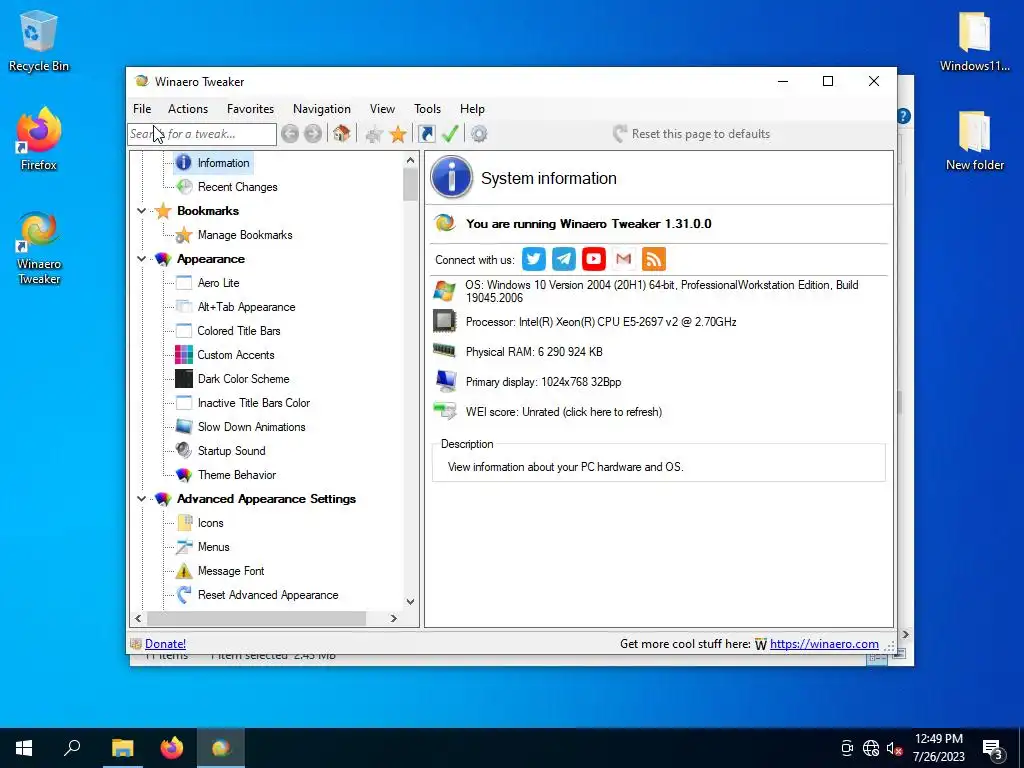Image resolution: width=1024 pixels, height=768 pixels.
Task: Open the notification center icon
Action: point(992,748)
